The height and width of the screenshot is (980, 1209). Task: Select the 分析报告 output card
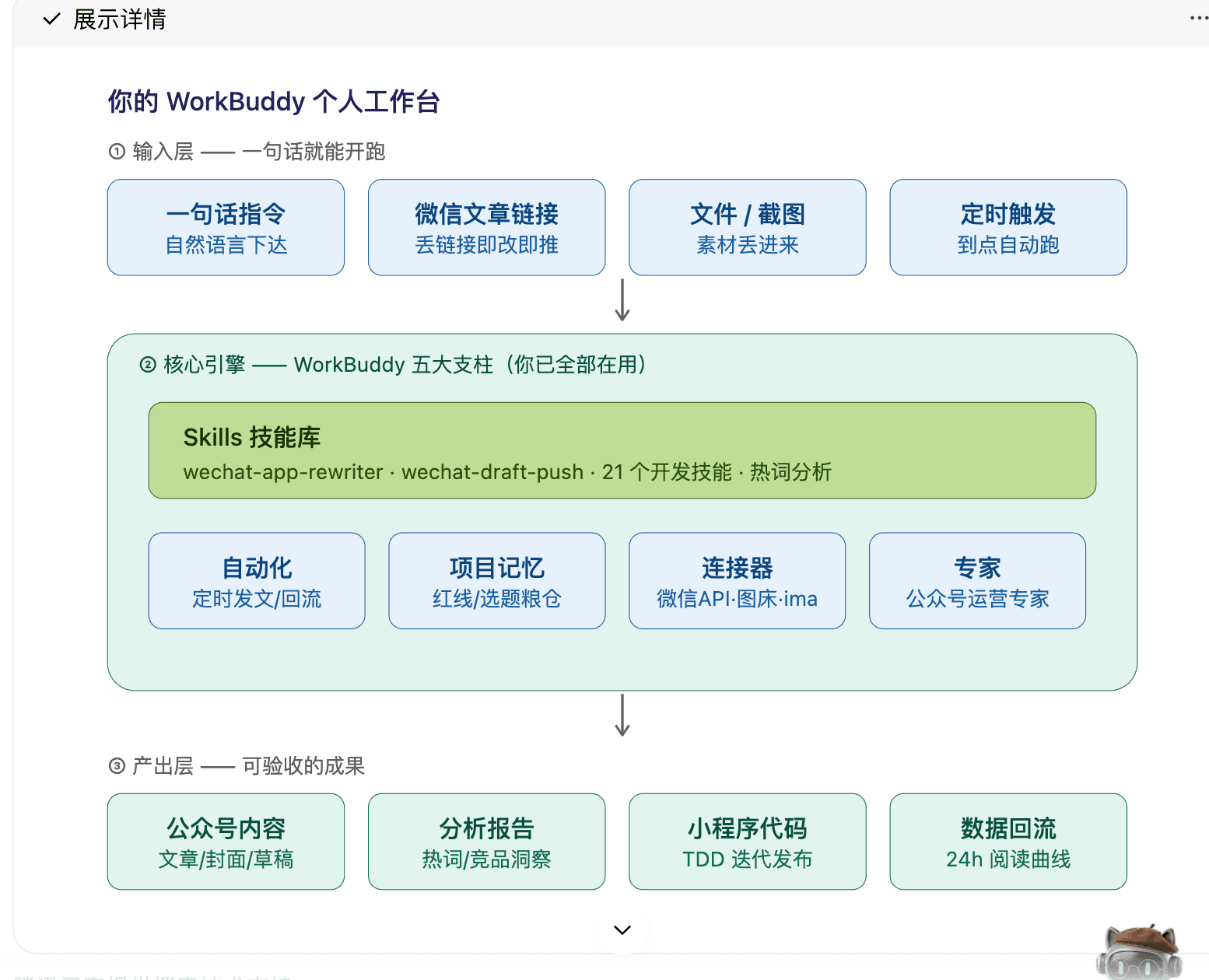coord(486,842)
